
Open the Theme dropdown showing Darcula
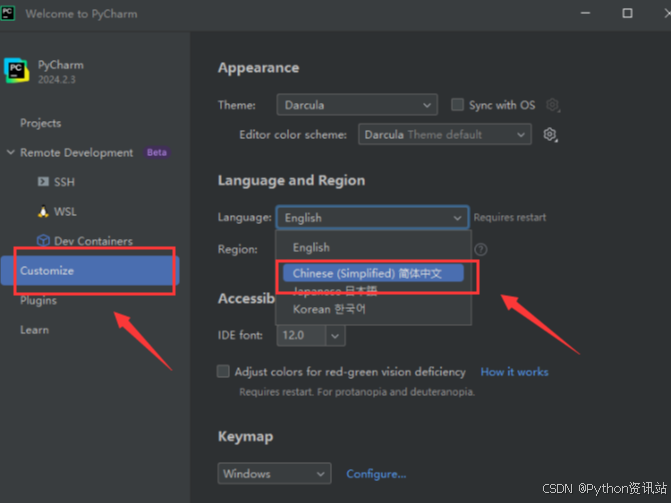[x=357, y=105]
